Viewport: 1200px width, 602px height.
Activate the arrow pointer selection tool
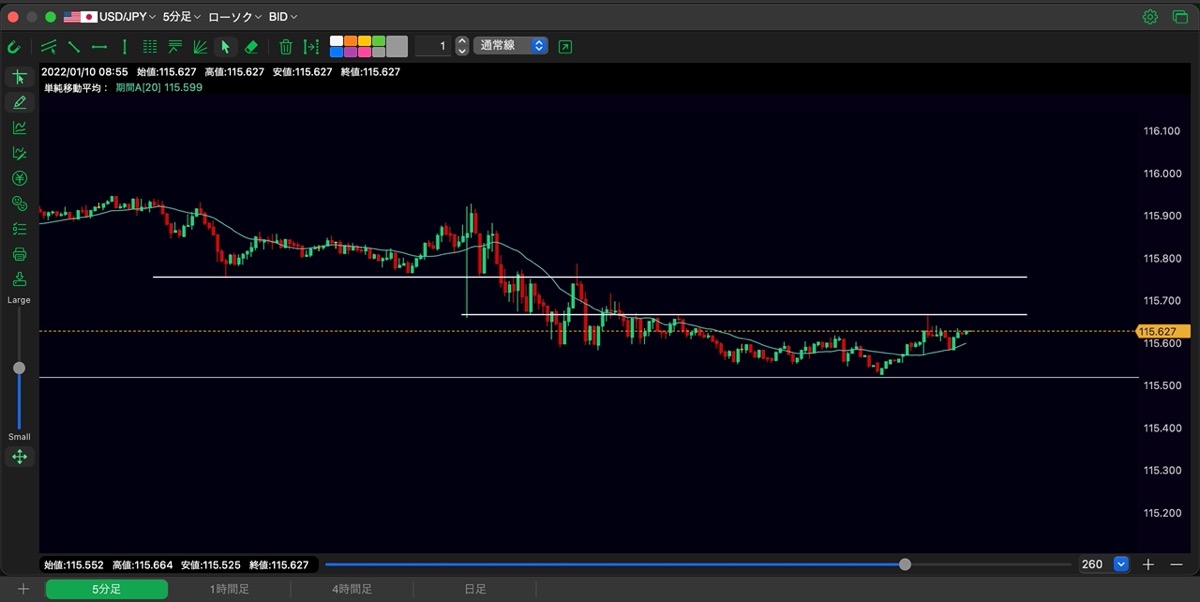pyautogui.click(x=225, y=46)
